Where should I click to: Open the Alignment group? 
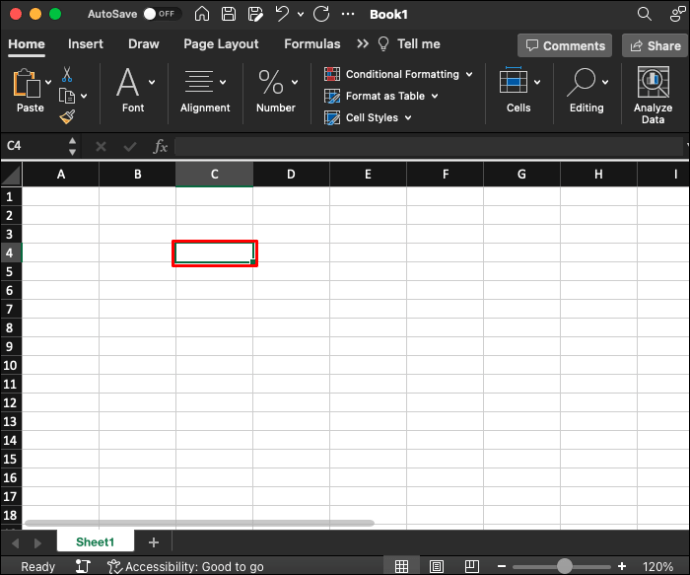click(x=205, y=90)
